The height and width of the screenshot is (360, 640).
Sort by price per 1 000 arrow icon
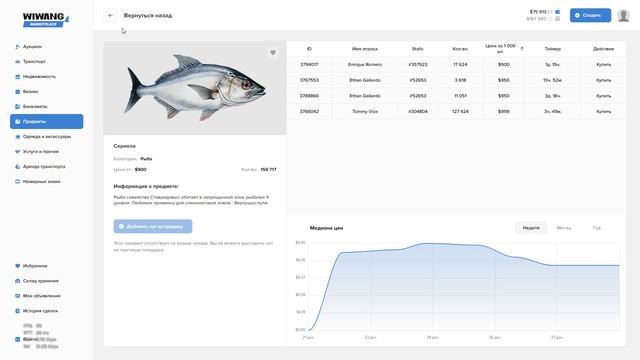(x=522, y=49)
